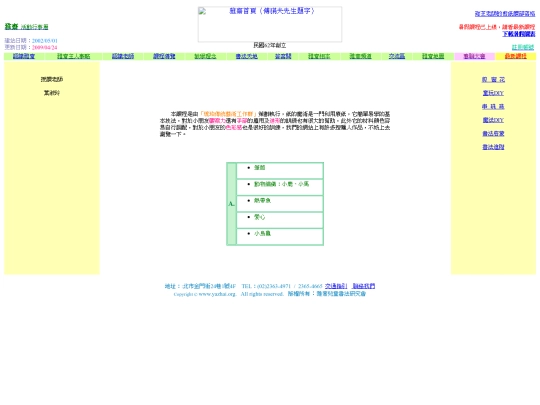This screenshot has width=540, height=405.
Task: Click the red announcement text at top right
Action: tap(497, 27)
